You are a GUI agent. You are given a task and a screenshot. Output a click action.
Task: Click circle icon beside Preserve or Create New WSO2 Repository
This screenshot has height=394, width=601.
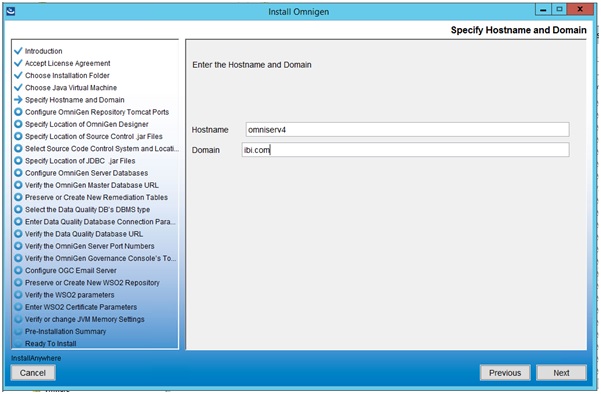(x=18, y=282)
